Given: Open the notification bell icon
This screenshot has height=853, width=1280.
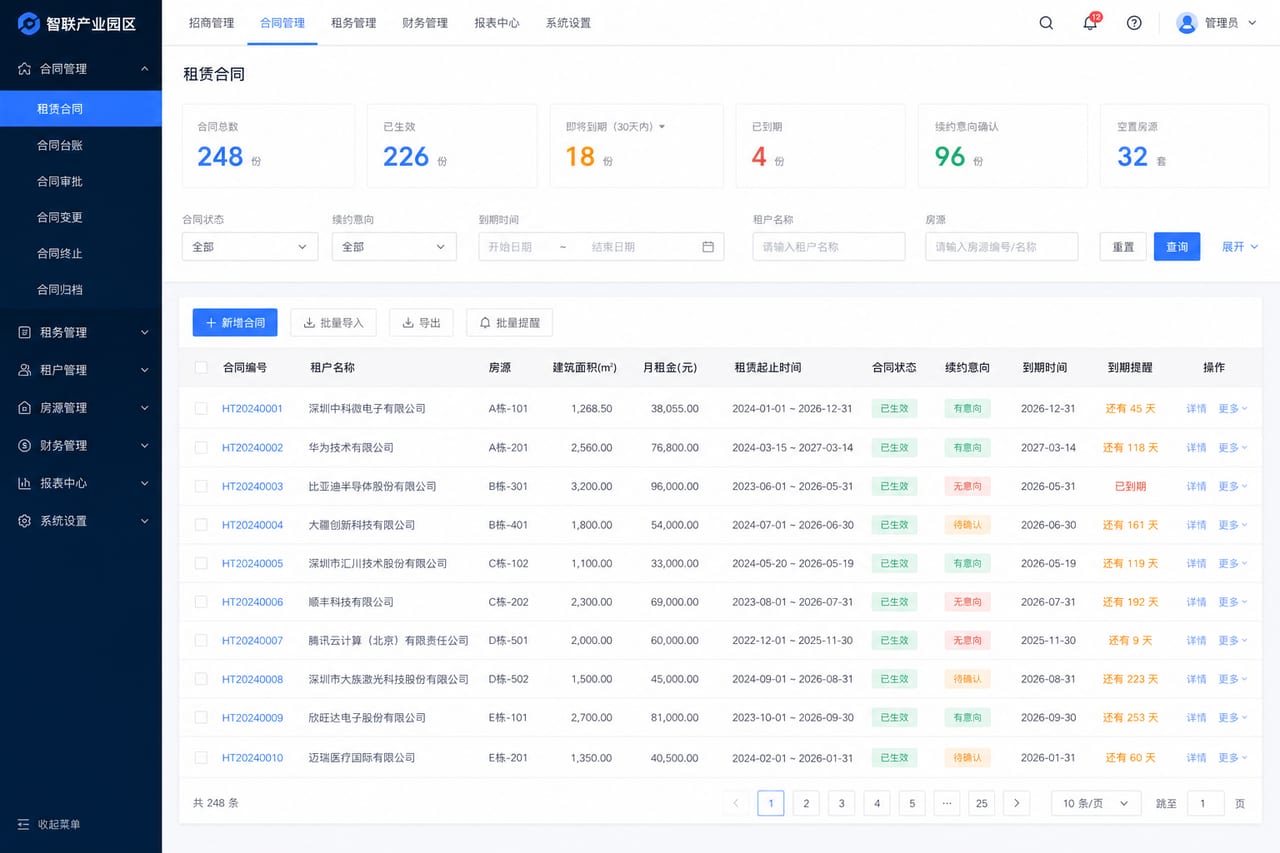Looking at the screenshot, I should point(1090,23).
